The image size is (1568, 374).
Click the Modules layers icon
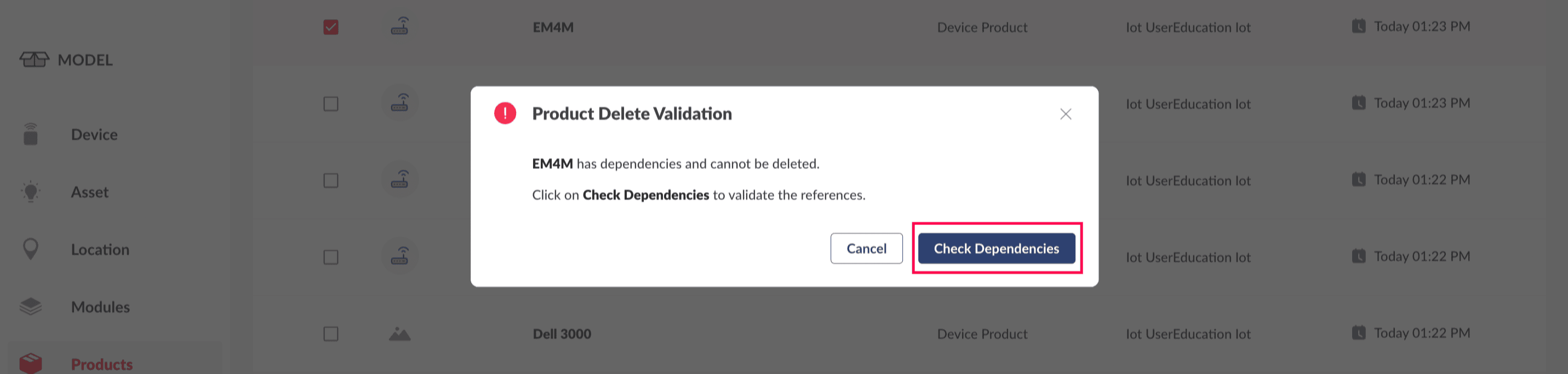click(31, 307)
